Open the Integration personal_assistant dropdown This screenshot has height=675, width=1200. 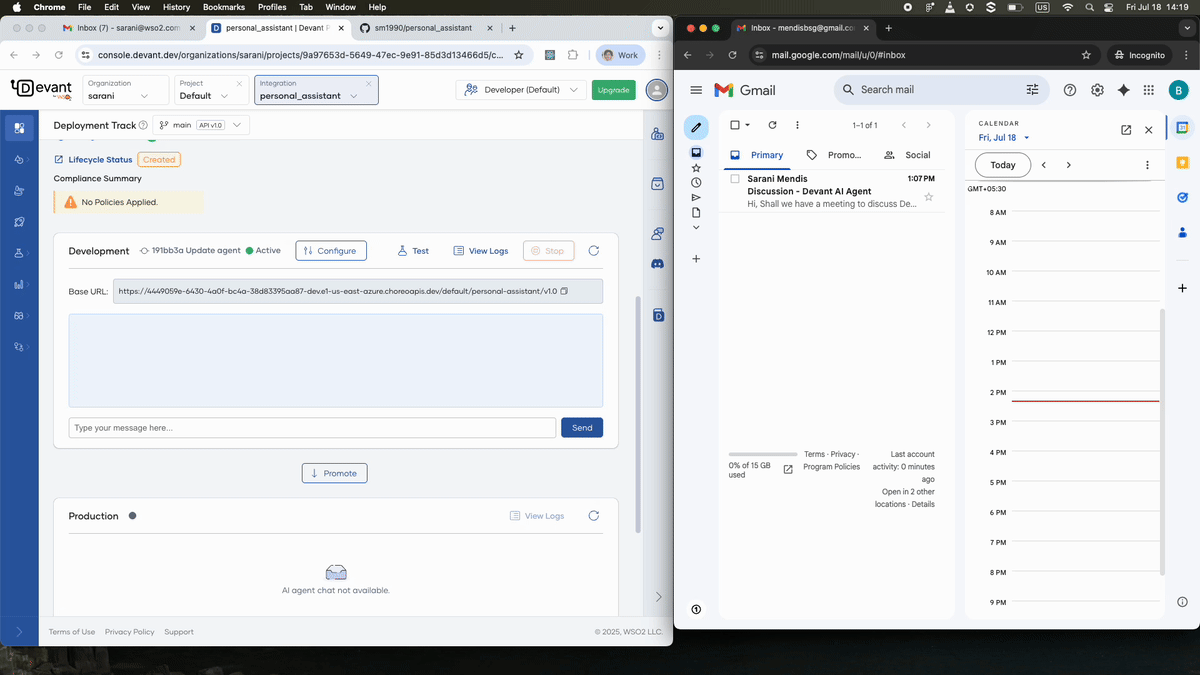[316, 90]
